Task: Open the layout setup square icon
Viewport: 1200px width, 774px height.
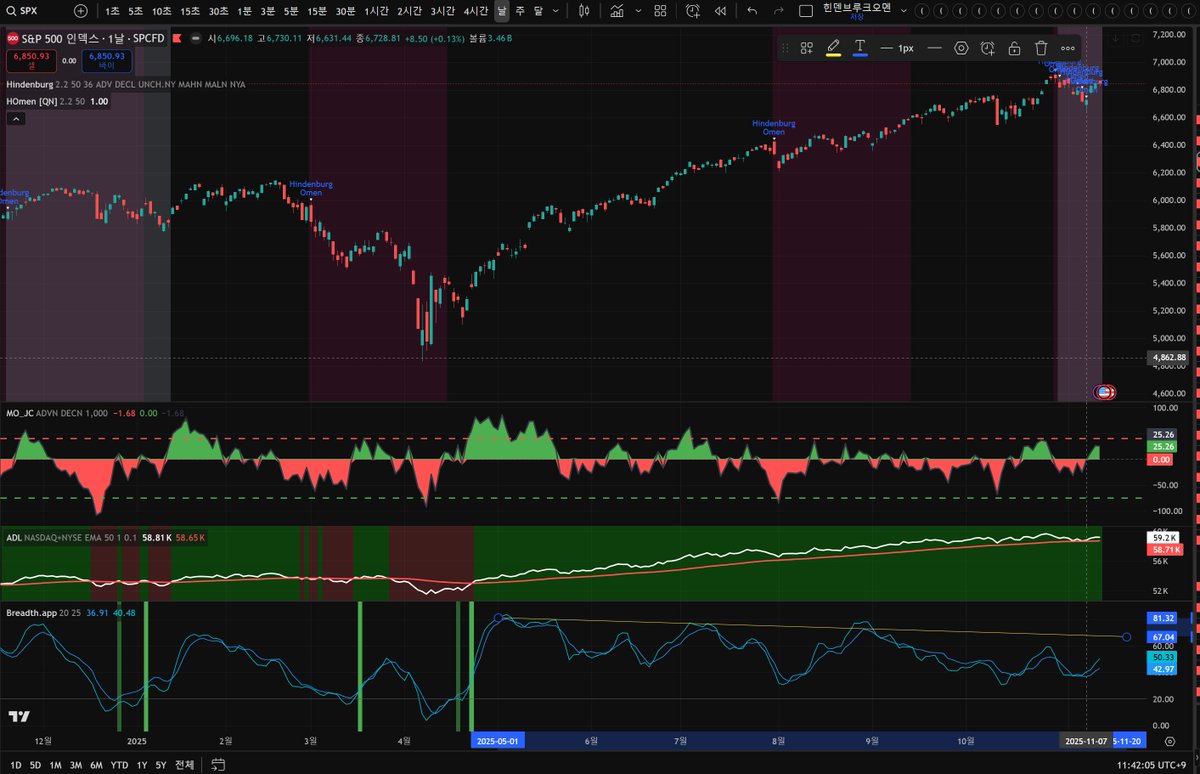Action: tap(806, 10)
